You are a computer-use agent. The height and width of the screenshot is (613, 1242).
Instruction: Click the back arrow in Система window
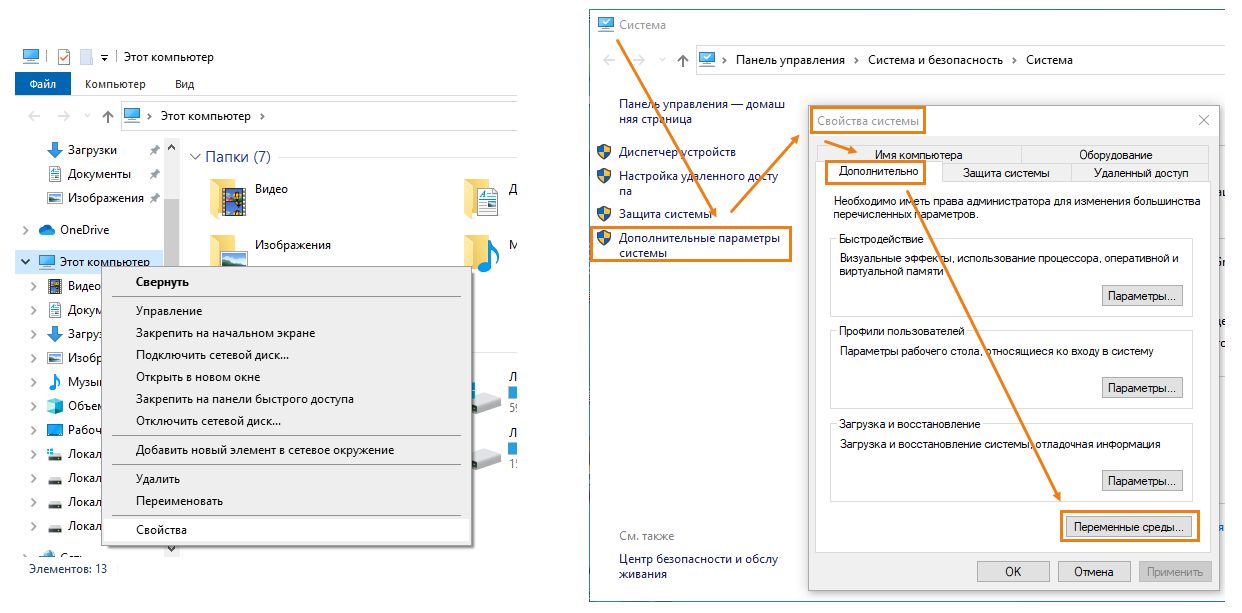[609, 60]
